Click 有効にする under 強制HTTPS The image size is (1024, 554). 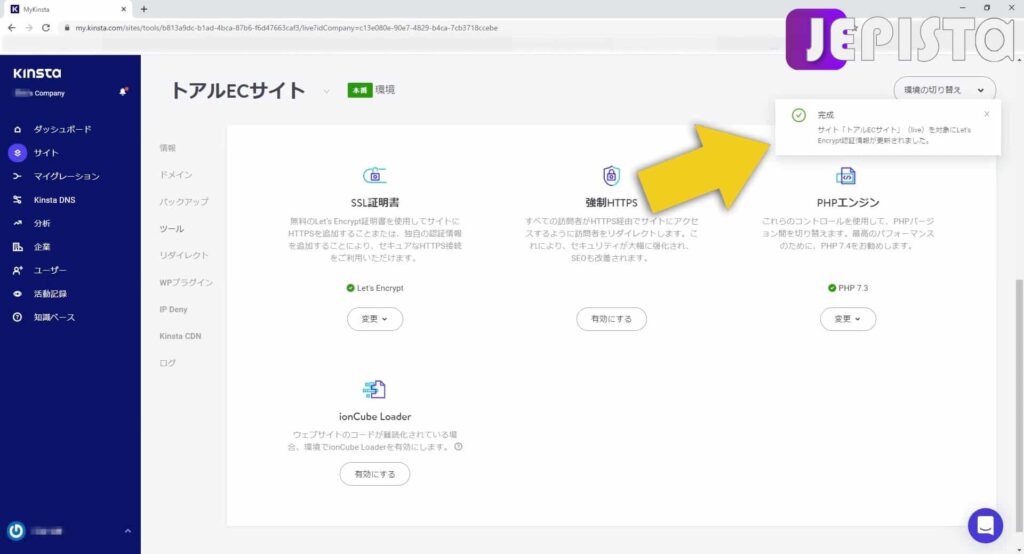point(611,319)
